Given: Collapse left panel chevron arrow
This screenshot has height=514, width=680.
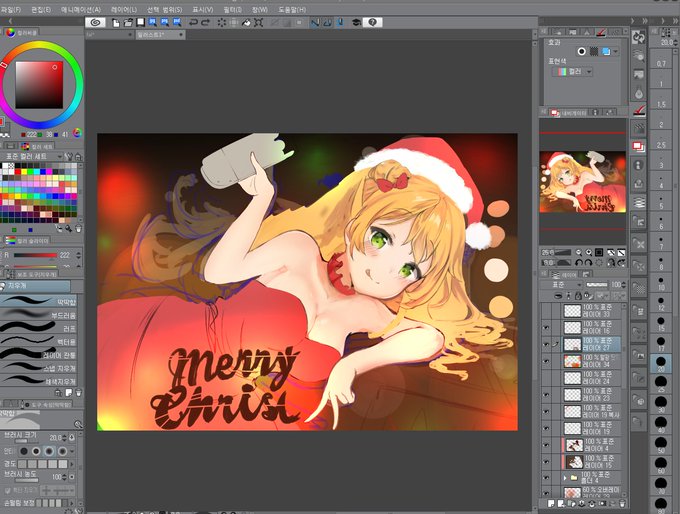Looking at the screenshot, I should 10,21.
